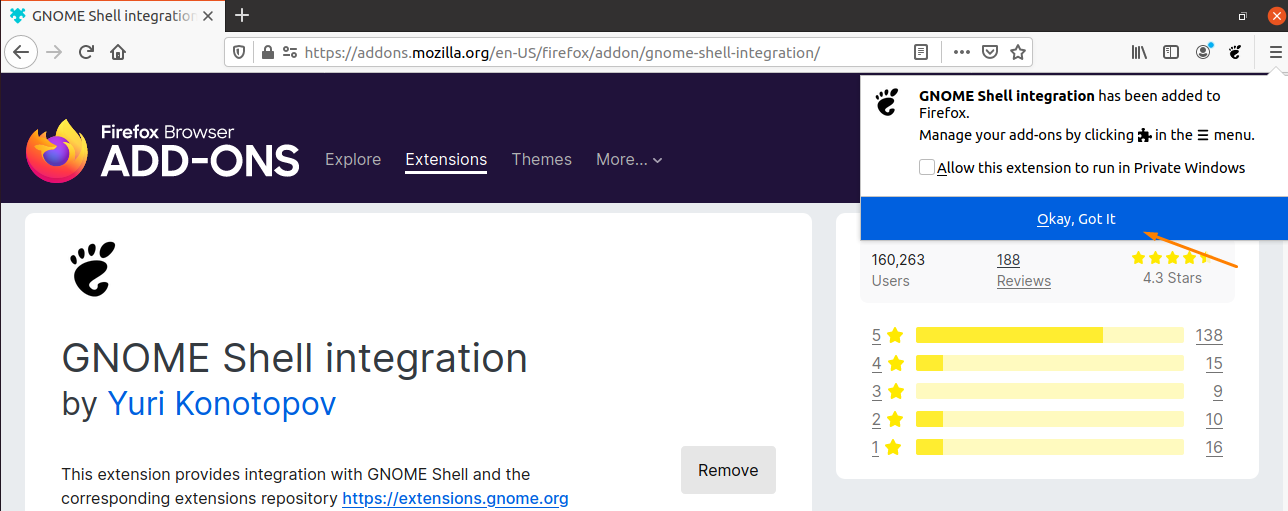
Task: Restore window with title bar restore button
Action: pyautogui.click(x=1242, y=16)
